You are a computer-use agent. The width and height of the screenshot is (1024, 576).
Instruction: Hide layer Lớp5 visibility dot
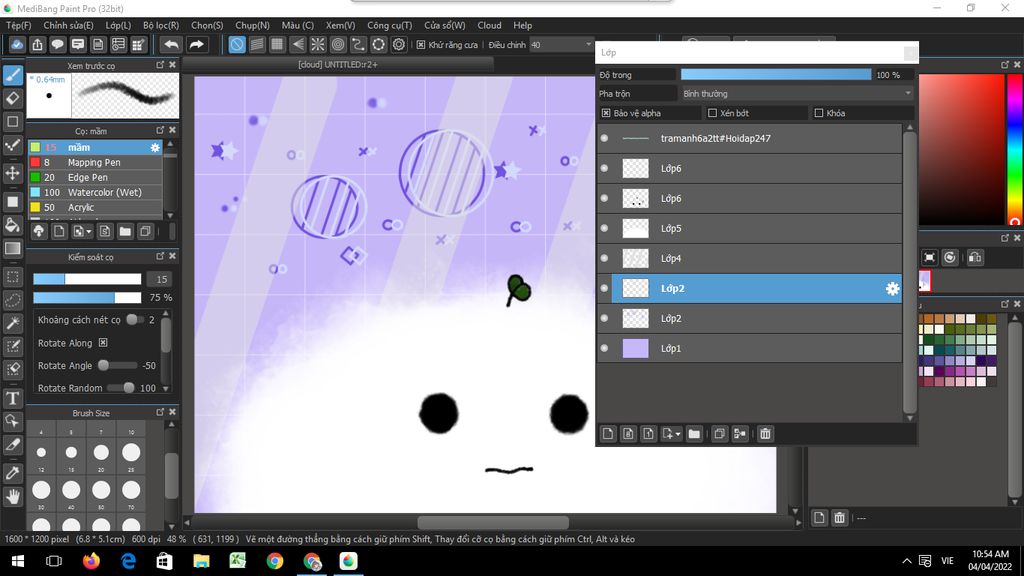click(x=604, y=229)
